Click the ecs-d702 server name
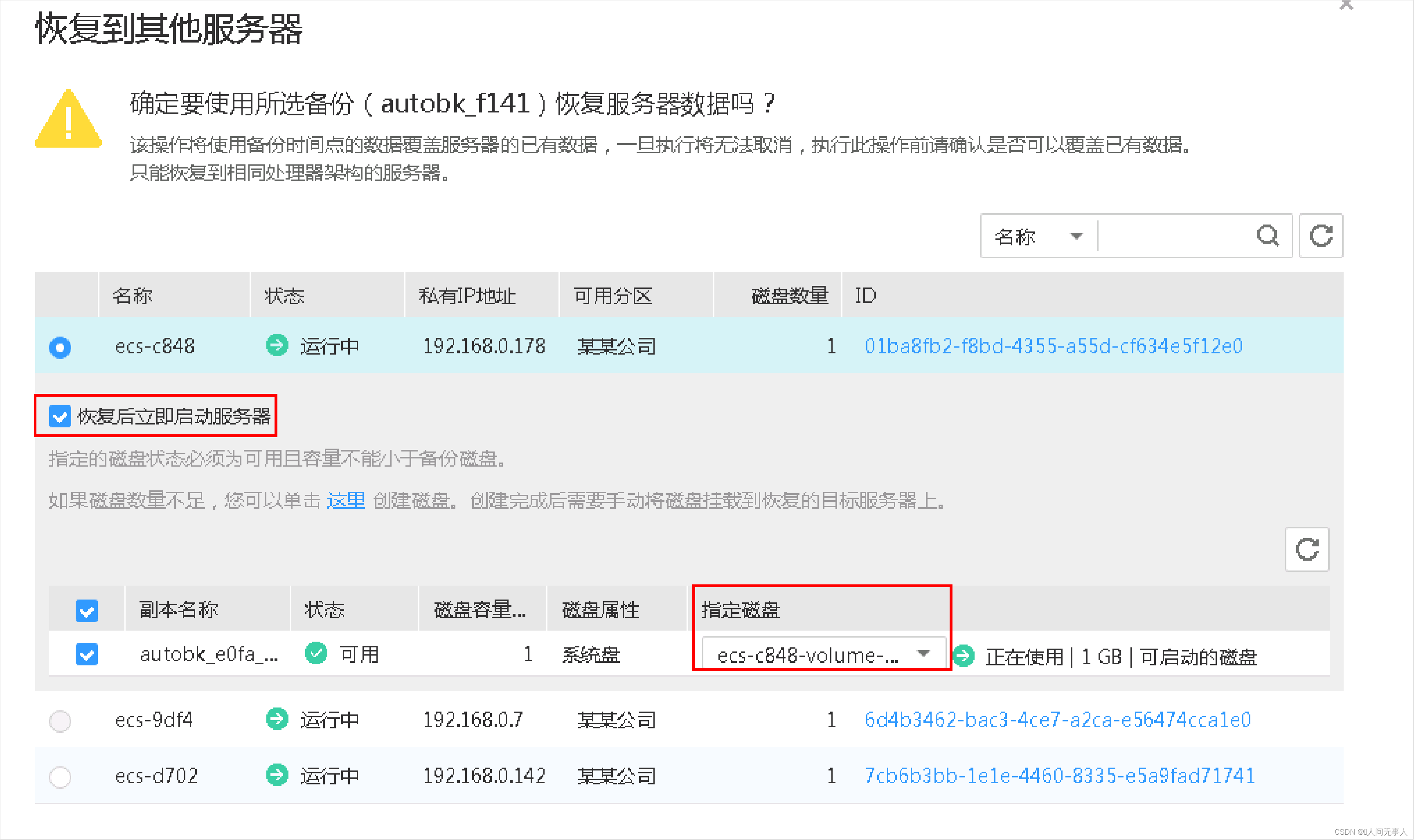 click(156, 775)
